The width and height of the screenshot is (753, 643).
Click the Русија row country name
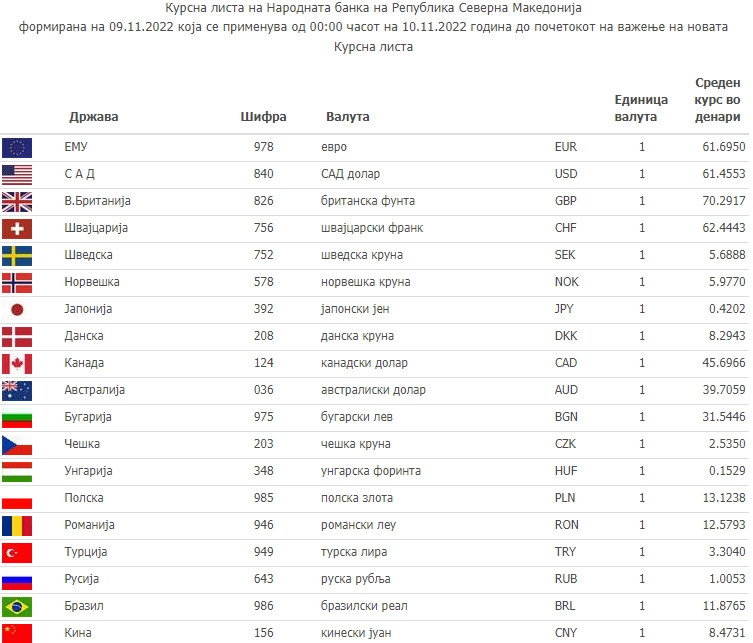click(82, 579)
